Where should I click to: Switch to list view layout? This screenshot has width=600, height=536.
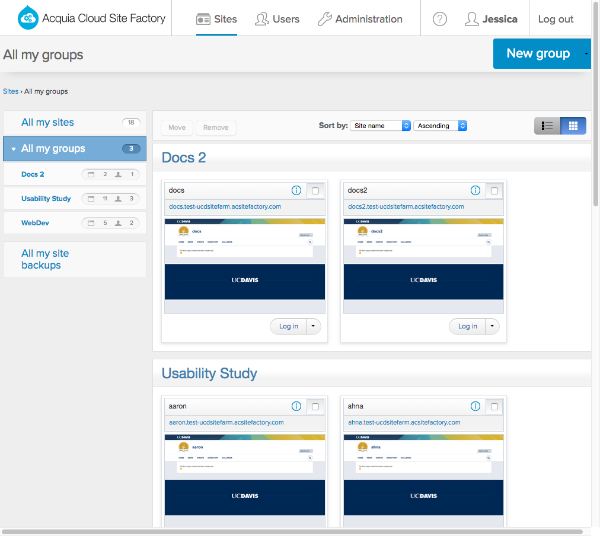click(x=547, y=126)
